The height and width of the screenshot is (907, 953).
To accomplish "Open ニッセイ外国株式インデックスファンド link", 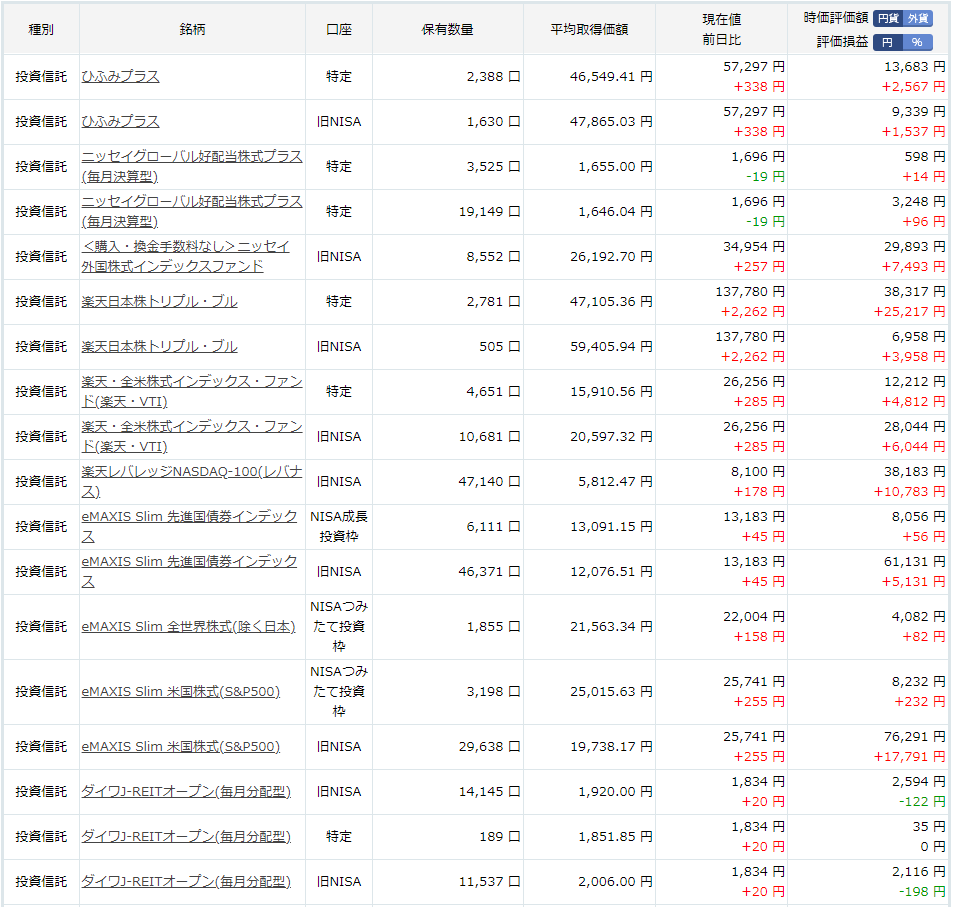I will click(185, 256).
